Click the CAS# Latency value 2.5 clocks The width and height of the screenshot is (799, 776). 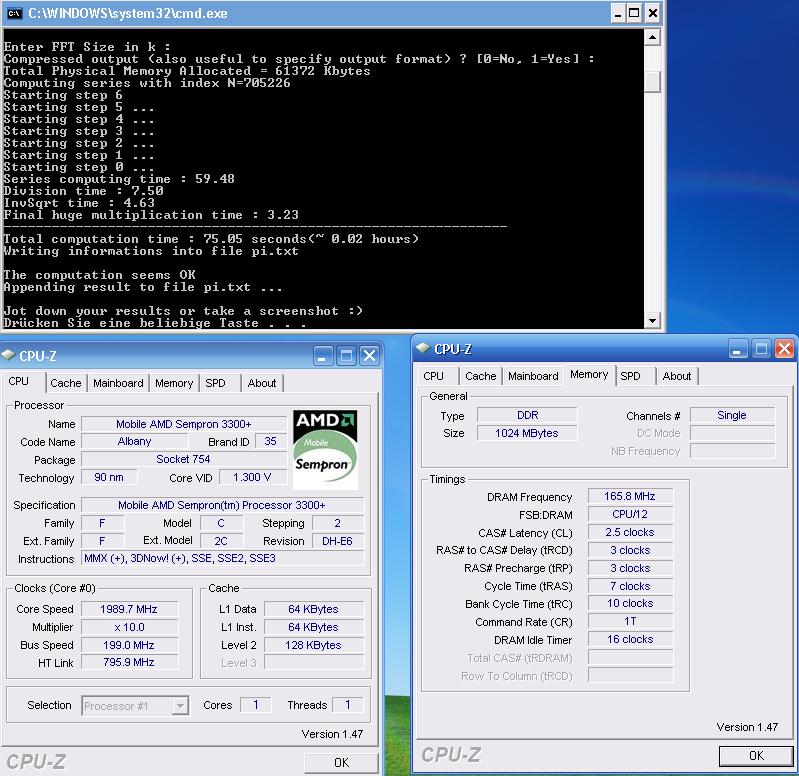click(630, 532)
